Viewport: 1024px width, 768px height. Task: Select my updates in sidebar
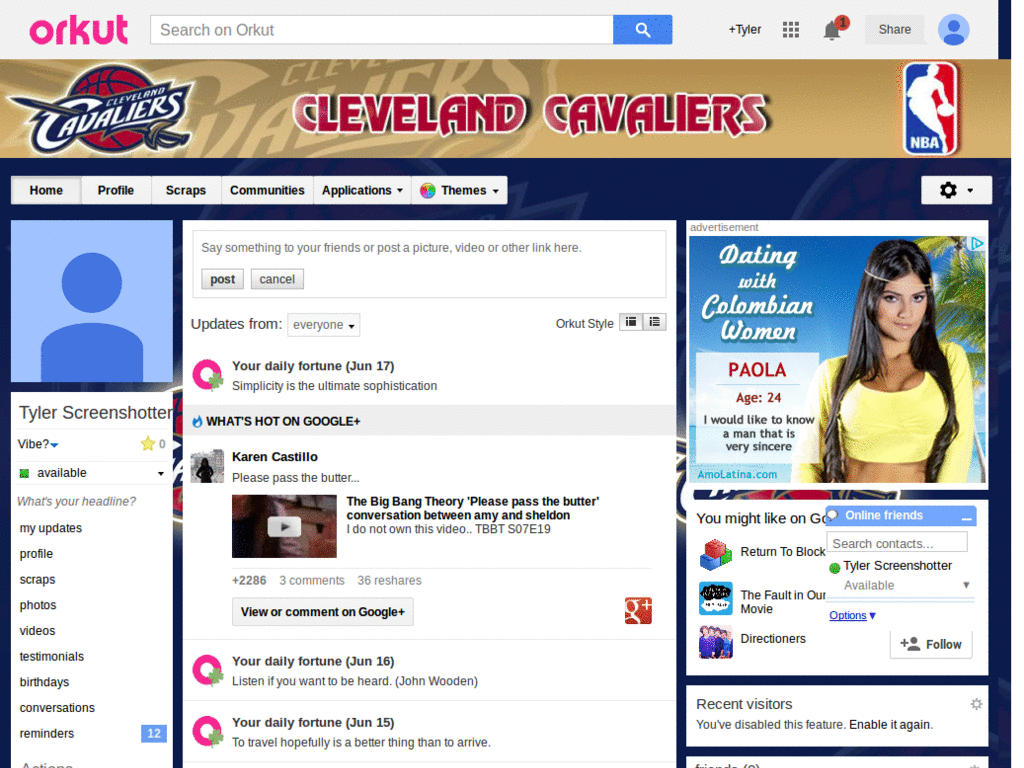[x=51, y=528]
